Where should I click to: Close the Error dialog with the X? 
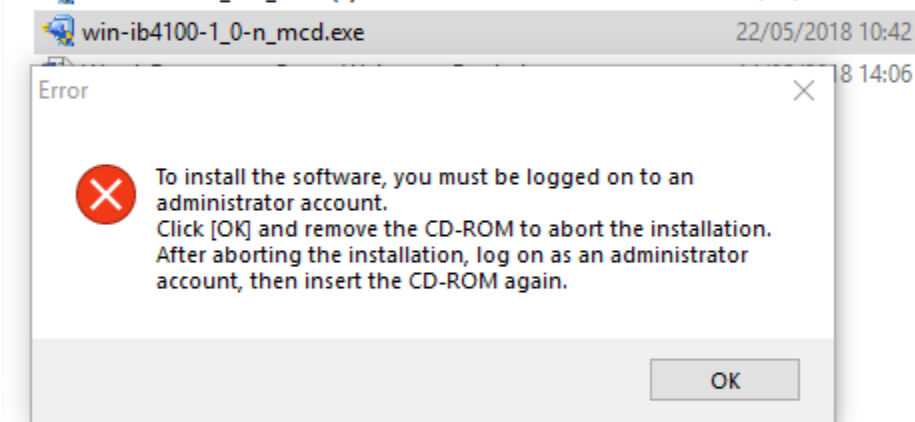tap(803, 92)
